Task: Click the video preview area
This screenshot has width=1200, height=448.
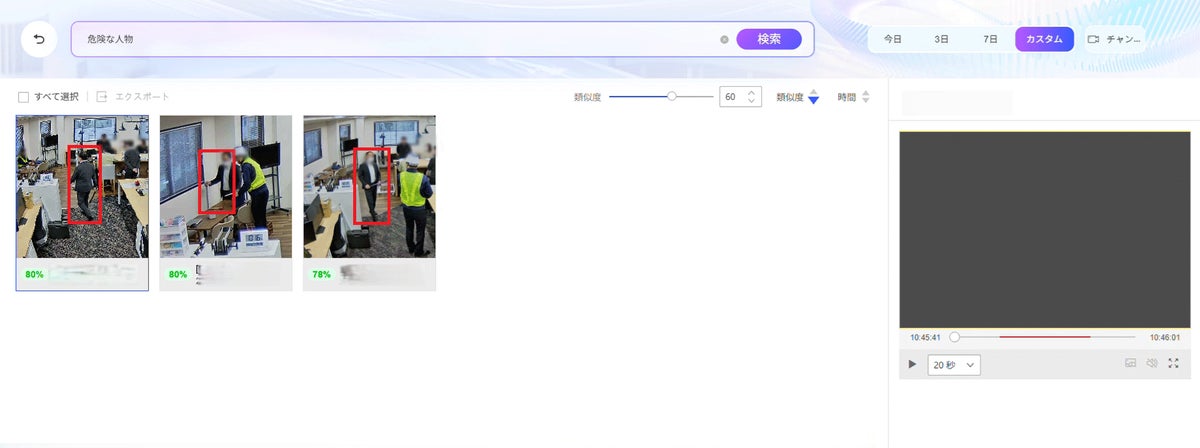Action: (1044, 229)
